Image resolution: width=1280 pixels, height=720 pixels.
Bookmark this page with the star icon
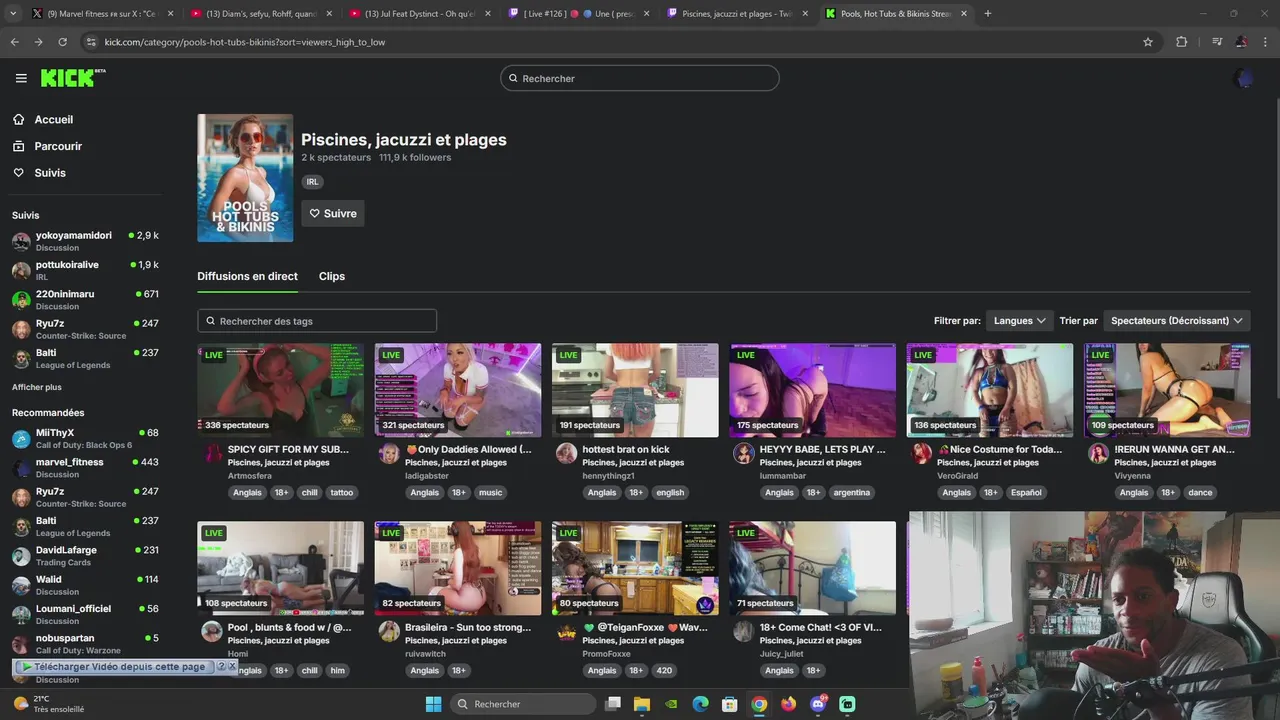tap(1148, 42)
